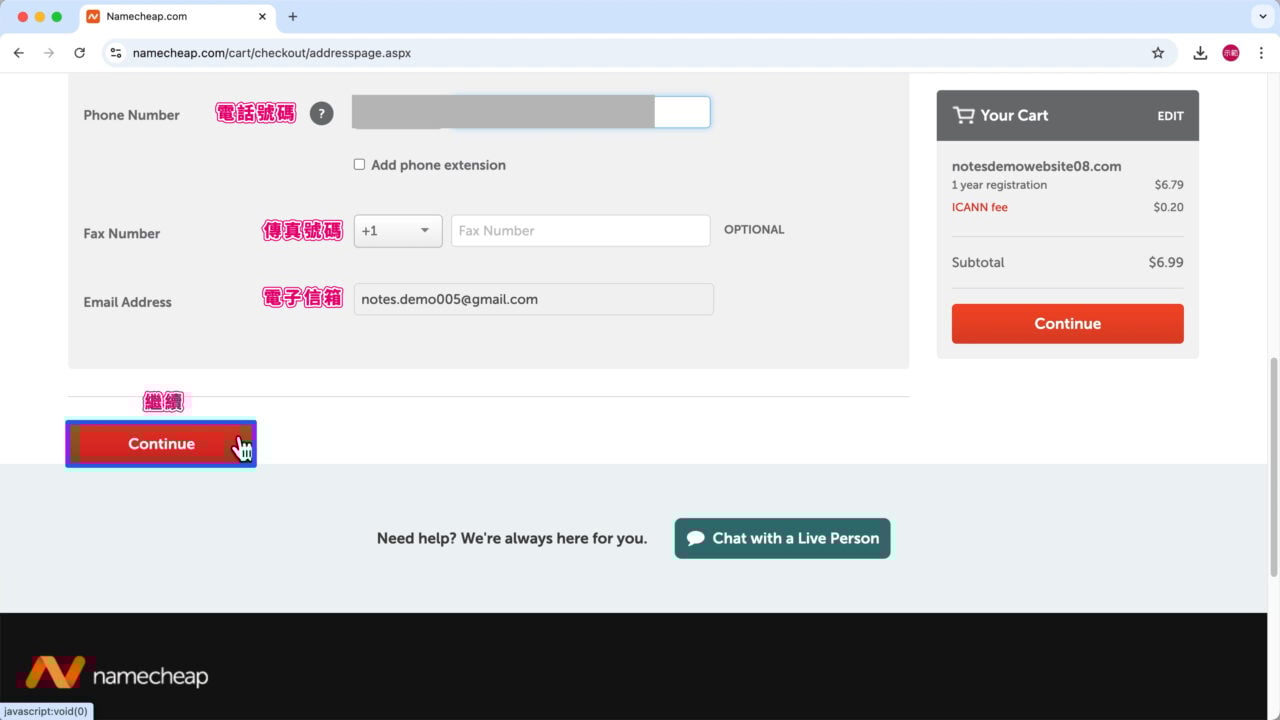Open the Chrome three-dot menu
Viewport: 1280px width, 720px height.
pos(1261,53)
